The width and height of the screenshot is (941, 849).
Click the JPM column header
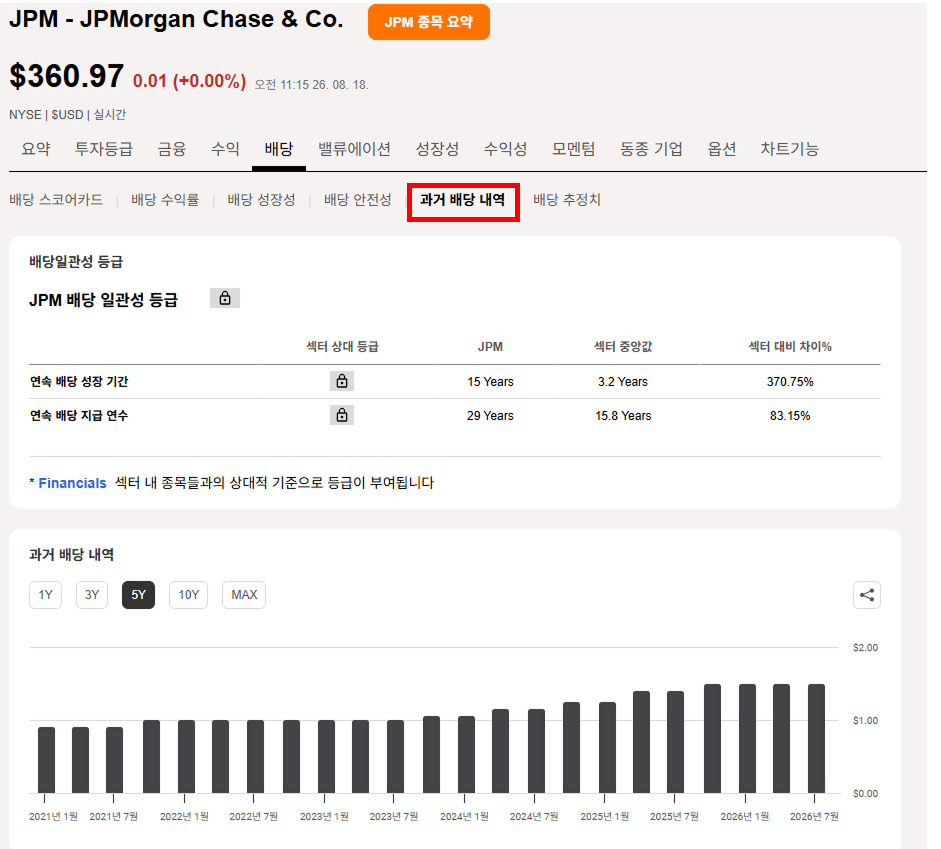point(490,347)
